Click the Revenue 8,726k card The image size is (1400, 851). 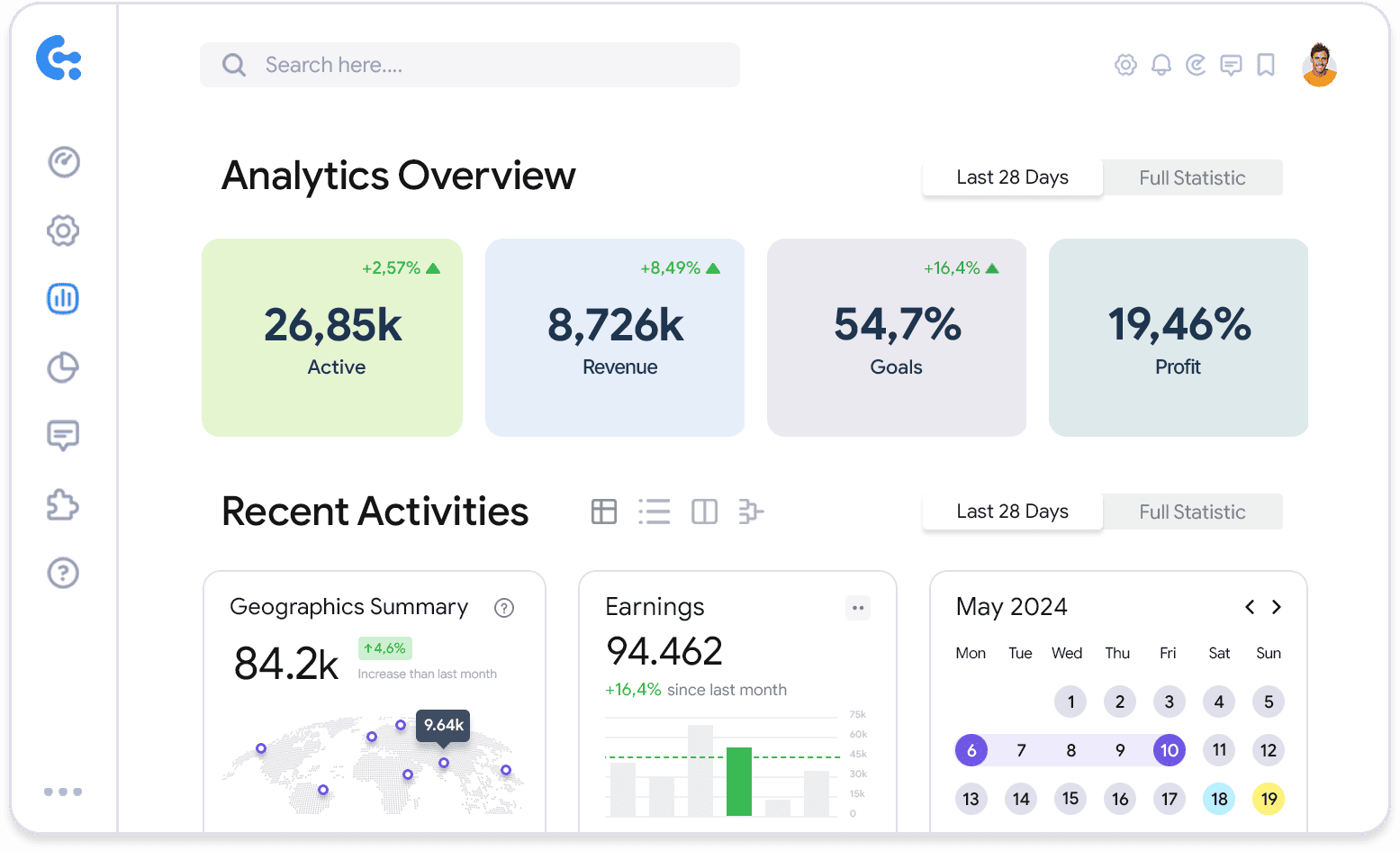point(615,338)
